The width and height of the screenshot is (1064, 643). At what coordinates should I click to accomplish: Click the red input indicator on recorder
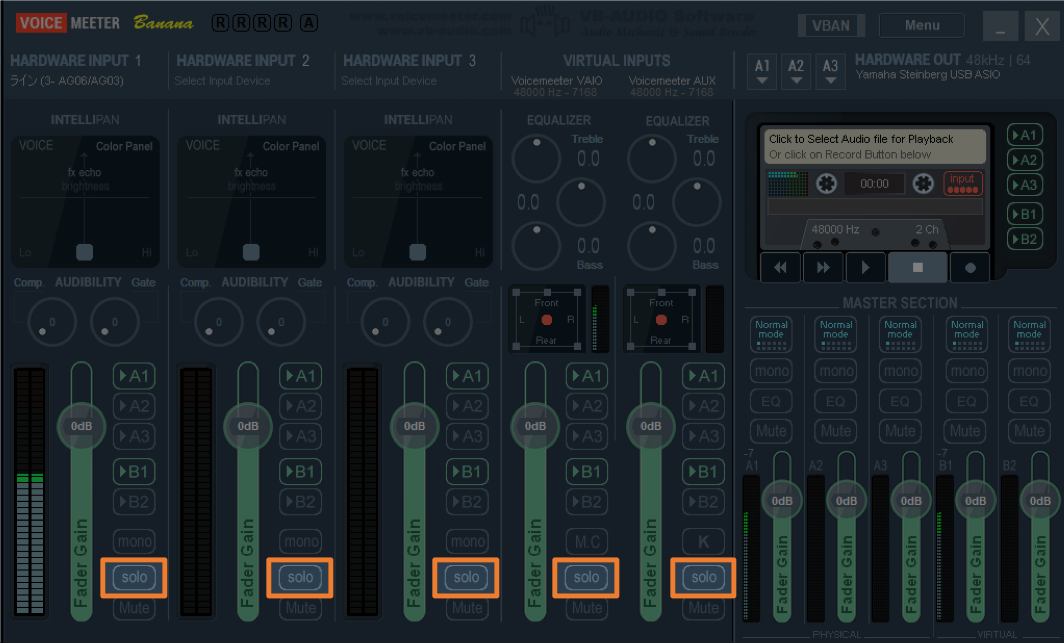tap(962, 183)
